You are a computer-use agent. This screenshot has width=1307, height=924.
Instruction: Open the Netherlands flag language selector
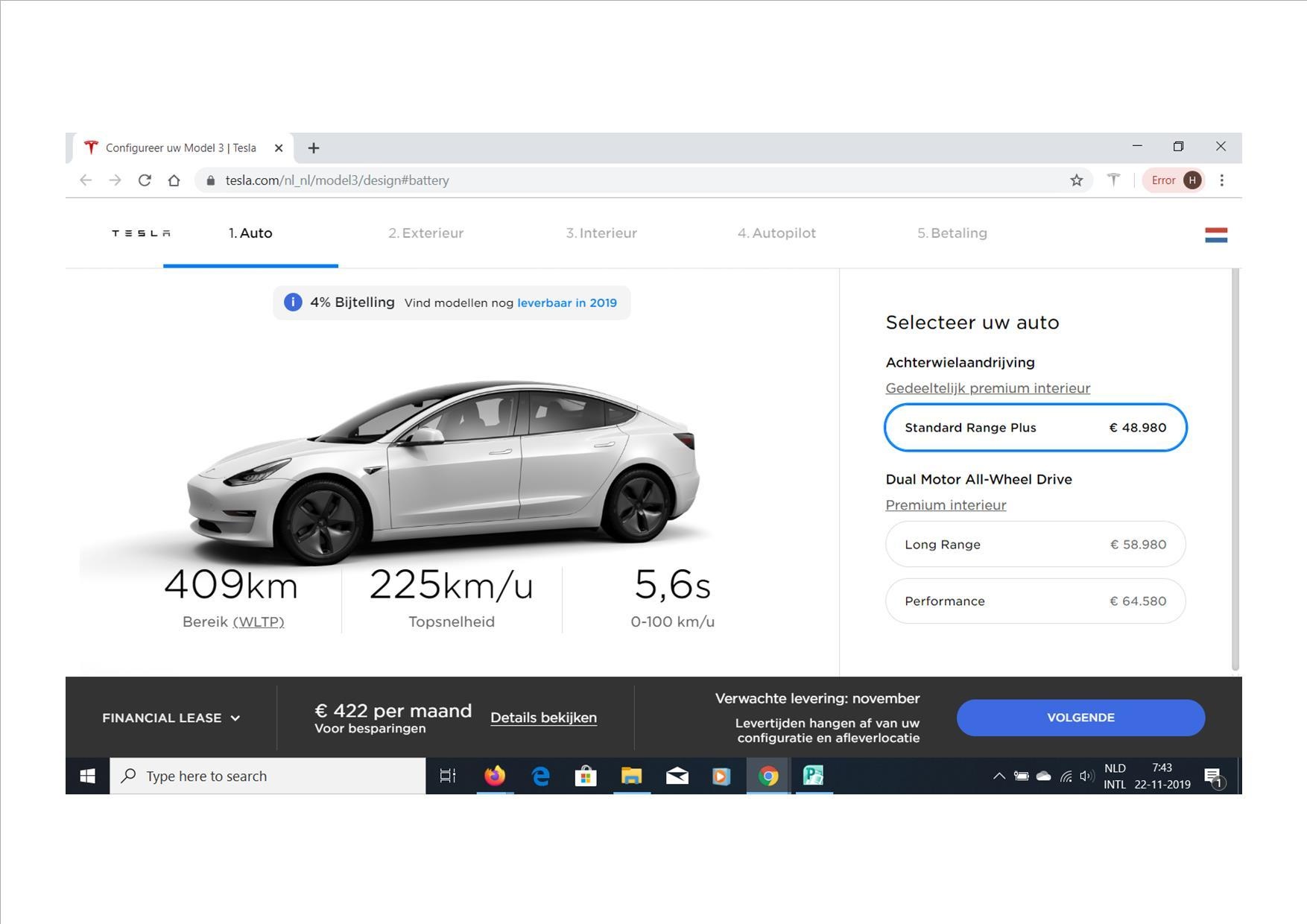(x=1216, y=235)
